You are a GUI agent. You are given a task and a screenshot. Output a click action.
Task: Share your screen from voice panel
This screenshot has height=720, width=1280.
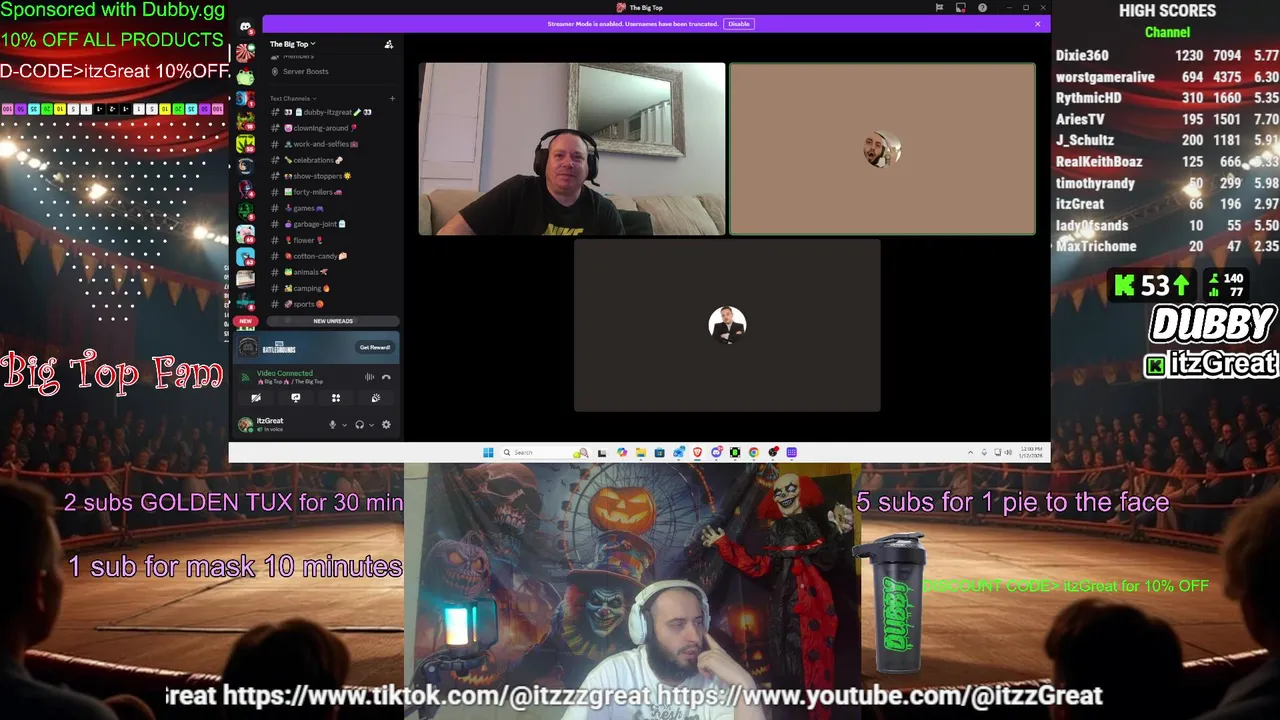pos(296,398)
